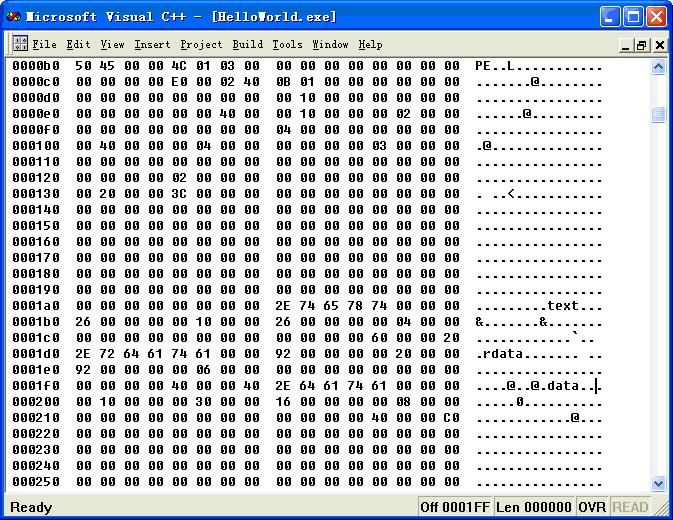Click the 'Off 0001FF' status bar pane

455,507
